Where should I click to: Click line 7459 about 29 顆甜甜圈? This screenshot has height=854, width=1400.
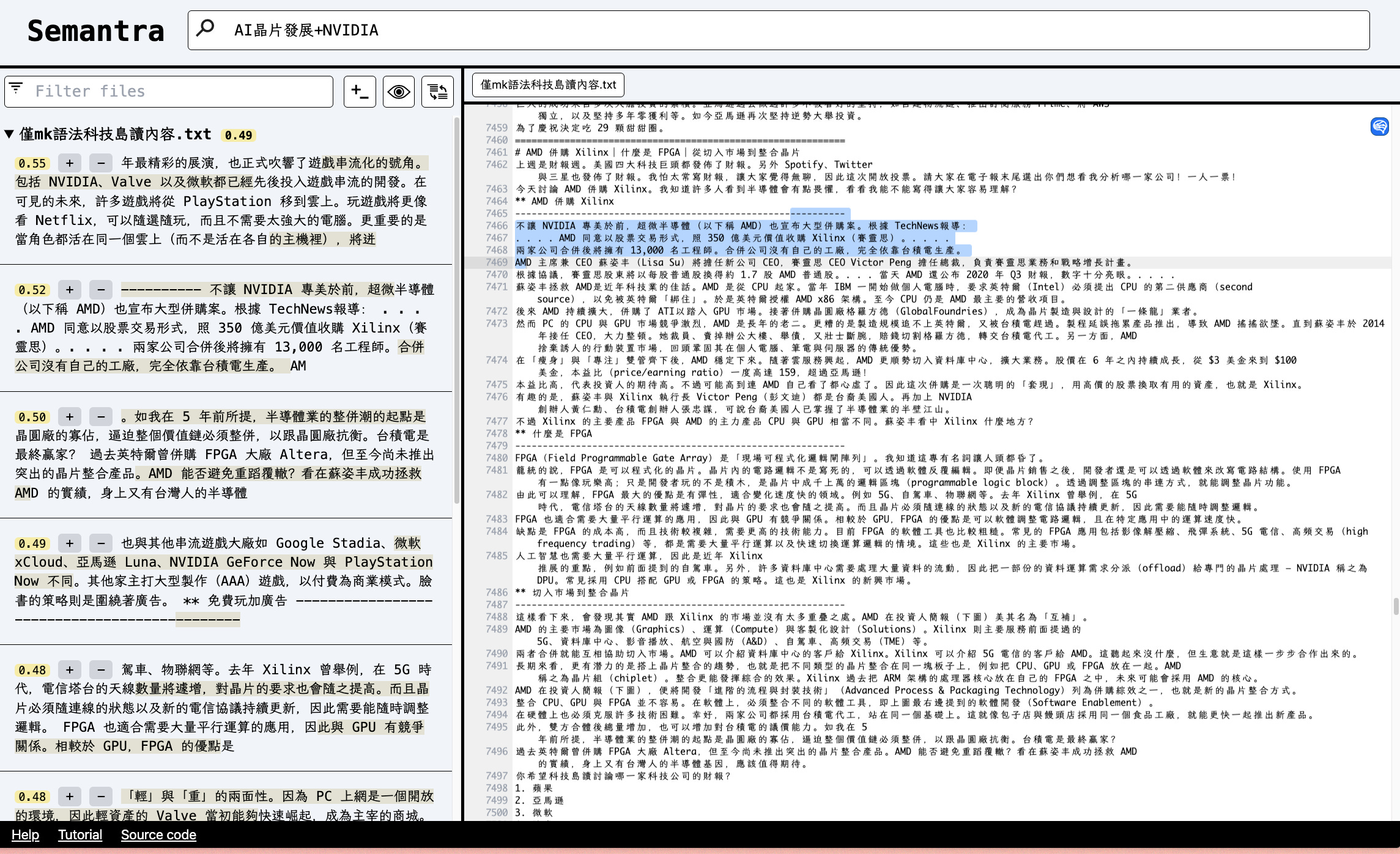click(x=591, y=128)
